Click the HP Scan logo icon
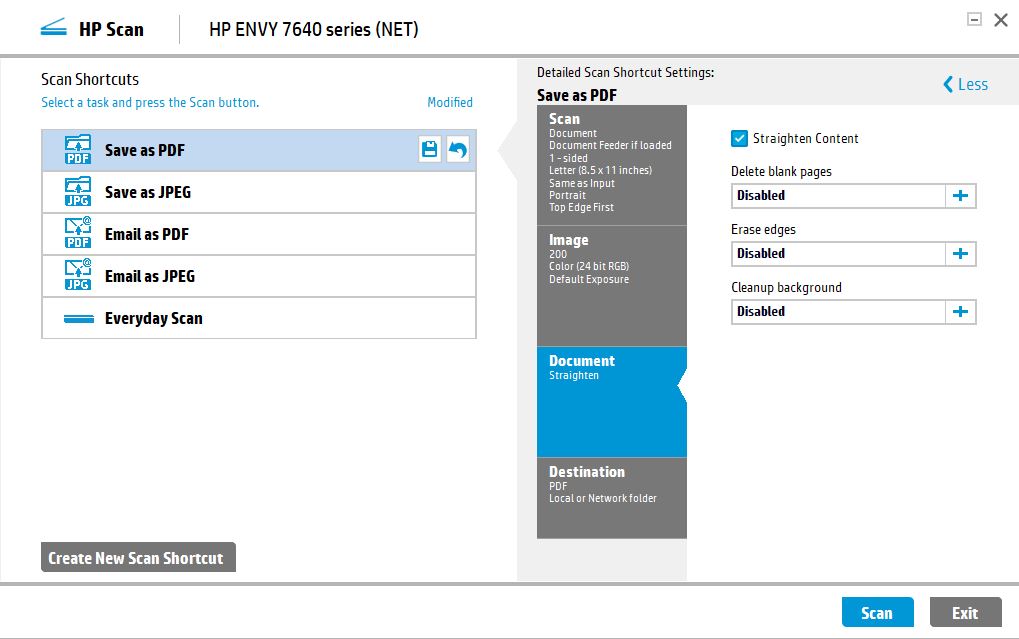Viewport: 1019px width, 639px height. (x=53, y=28)
